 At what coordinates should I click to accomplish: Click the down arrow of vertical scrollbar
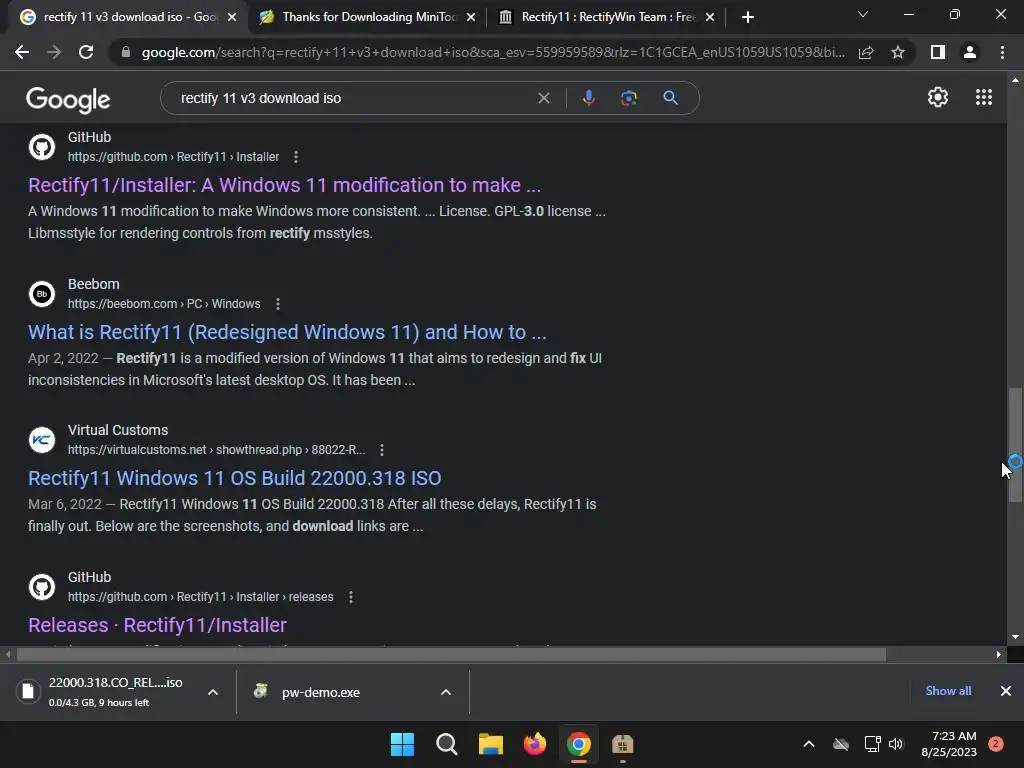1015,637
